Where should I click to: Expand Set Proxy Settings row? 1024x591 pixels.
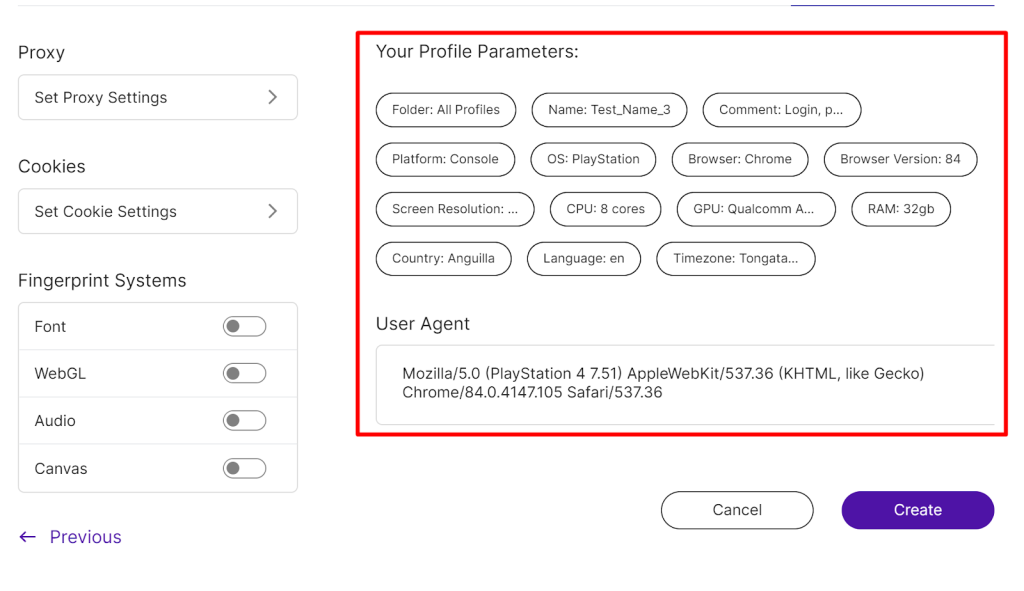pos(158,97)
